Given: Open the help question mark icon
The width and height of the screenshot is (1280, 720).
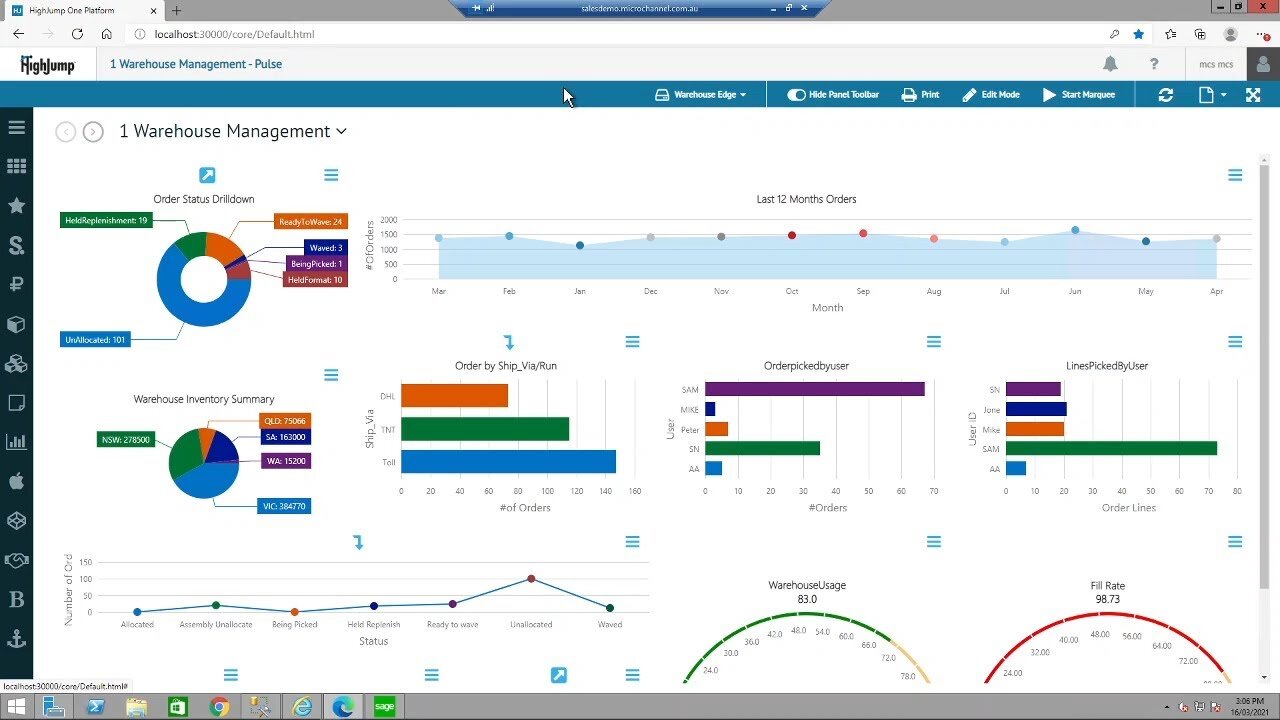Looking at the screenshot, I should pos(1154,64).
